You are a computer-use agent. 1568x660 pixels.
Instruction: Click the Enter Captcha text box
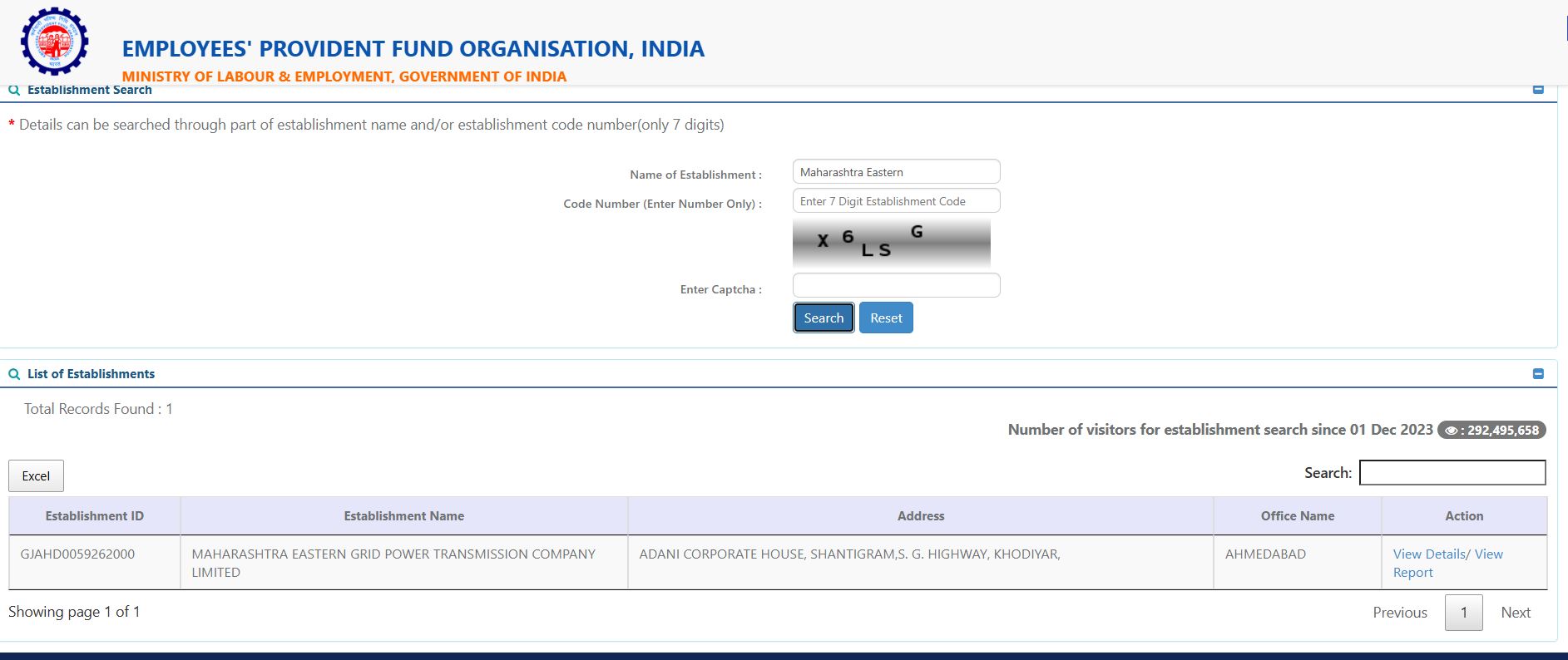[x=896, y=285]
